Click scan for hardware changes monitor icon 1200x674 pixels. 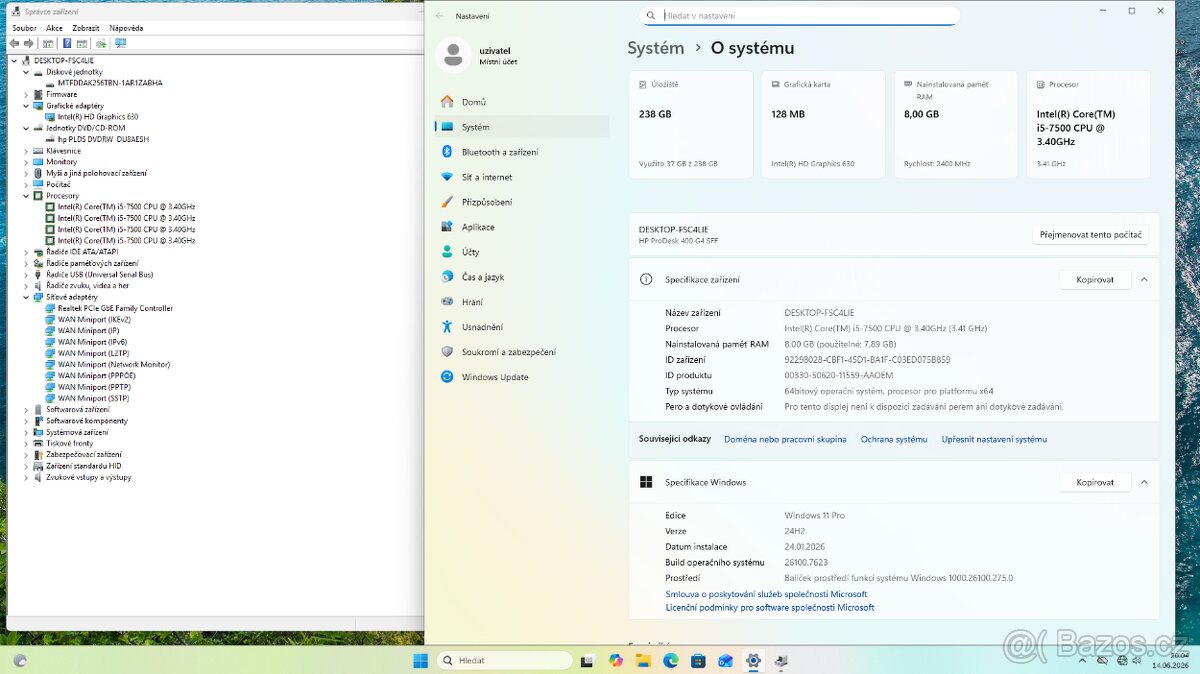tap(120, 43)
